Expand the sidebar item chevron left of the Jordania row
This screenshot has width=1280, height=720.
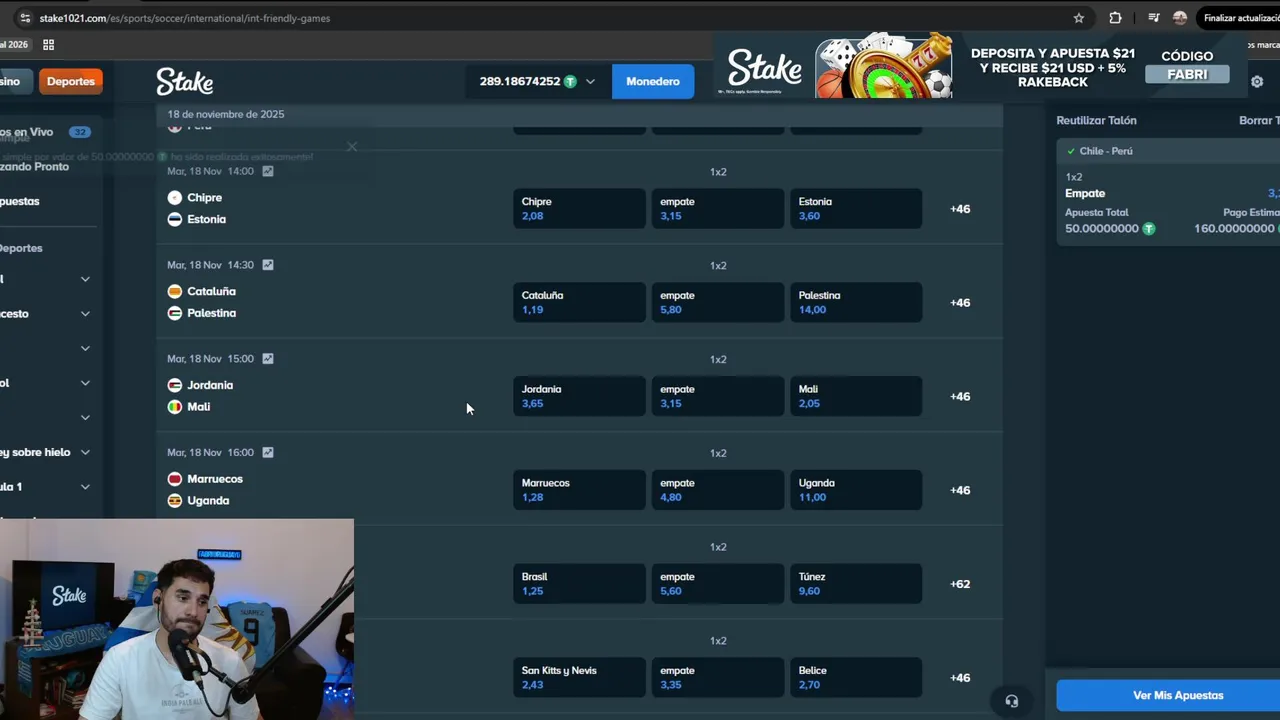[x=85, y=383]
